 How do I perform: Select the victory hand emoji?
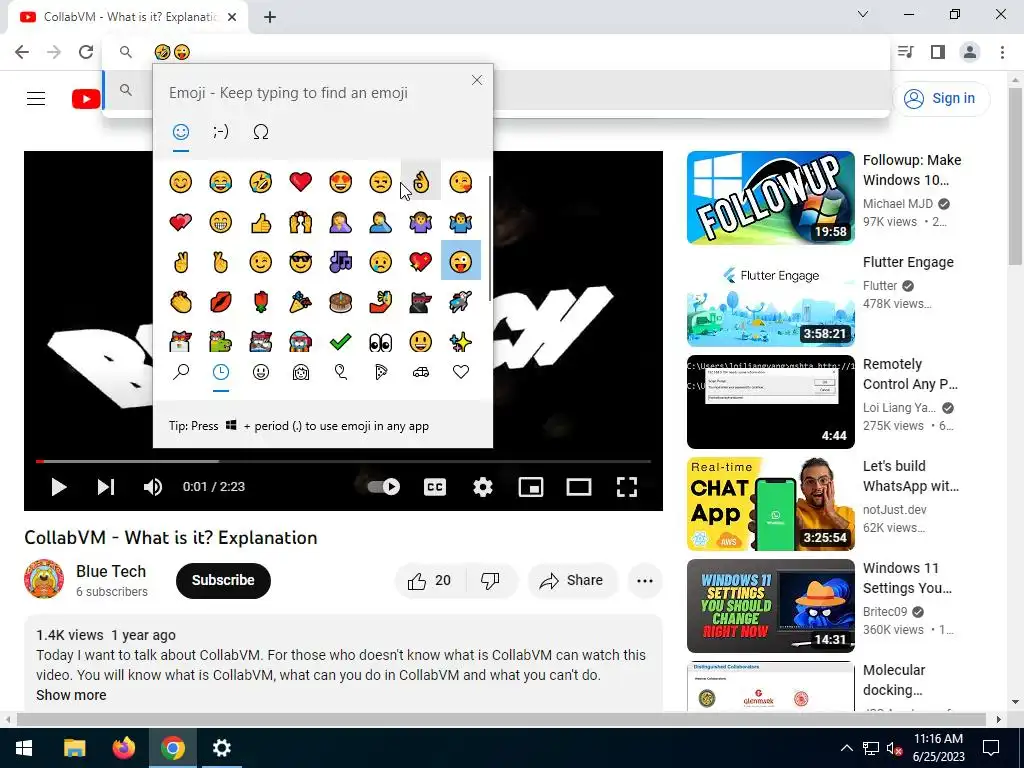(181, 262)
